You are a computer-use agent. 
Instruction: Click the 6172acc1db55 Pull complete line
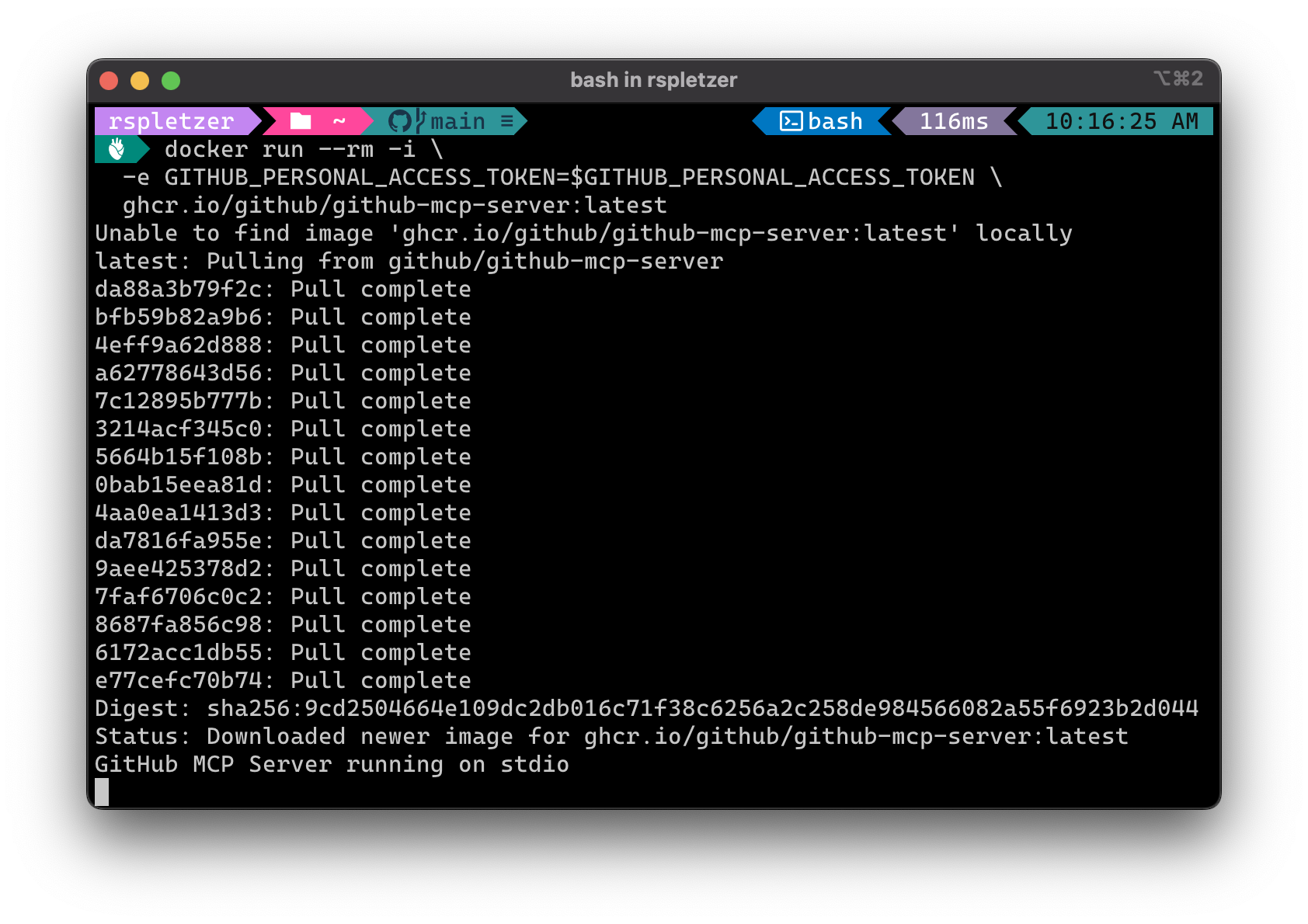pyautogui.click(x=283, y=652)
